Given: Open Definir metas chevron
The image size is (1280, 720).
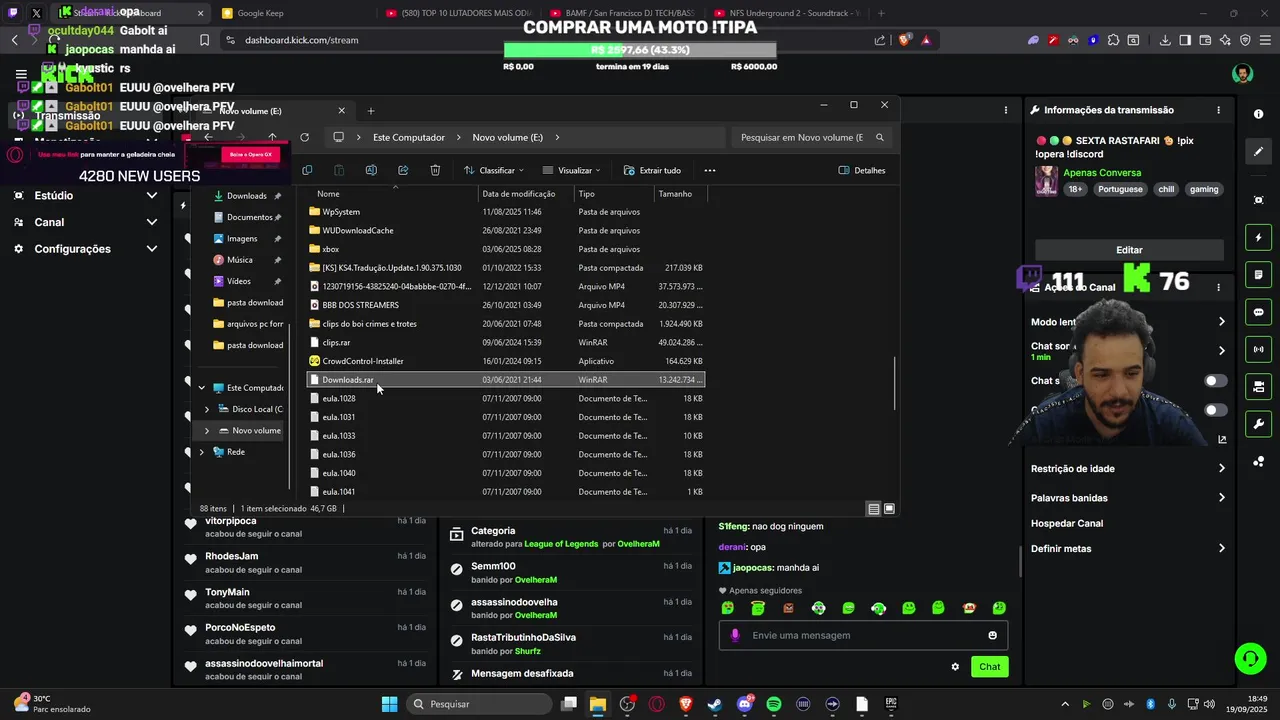Looking at the screenshot, I should 1221,548.
